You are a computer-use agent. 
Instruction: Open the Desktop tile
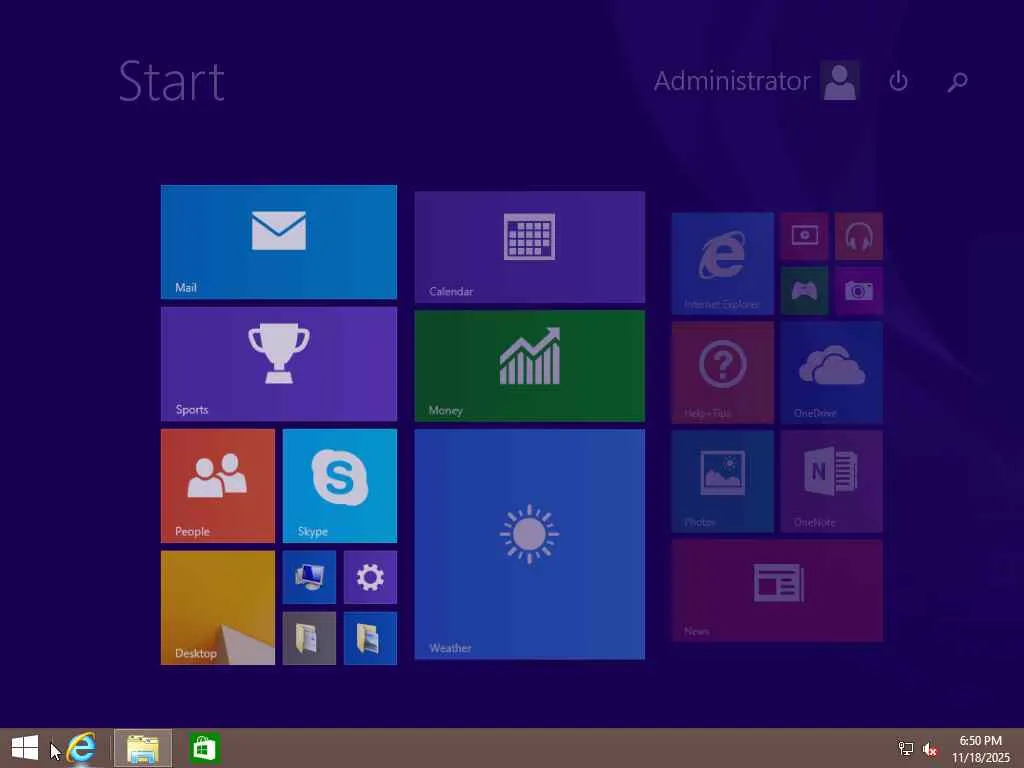tap(218, 608)
